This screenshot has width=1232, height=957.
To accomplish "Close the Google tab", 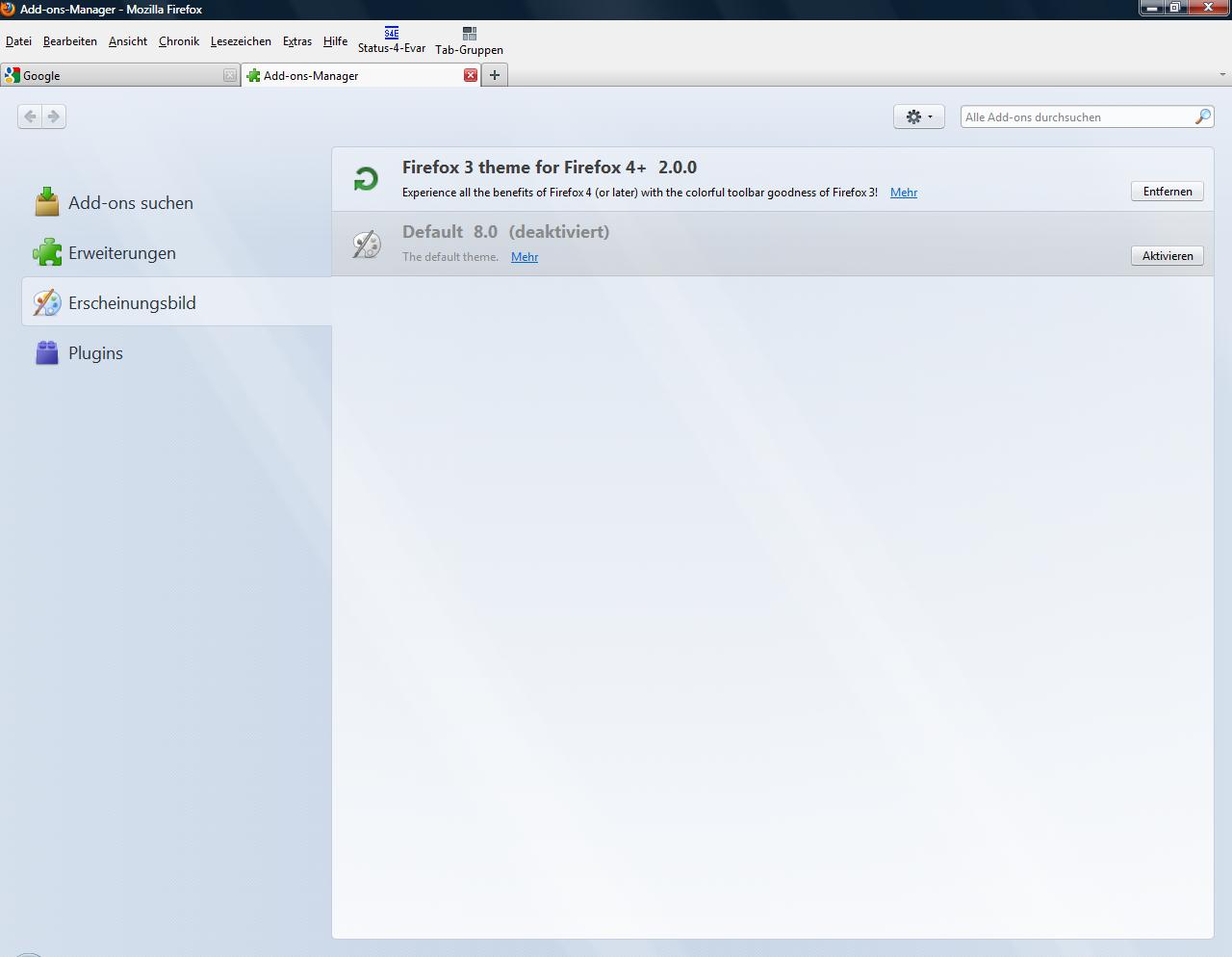I will pos(230,75).
